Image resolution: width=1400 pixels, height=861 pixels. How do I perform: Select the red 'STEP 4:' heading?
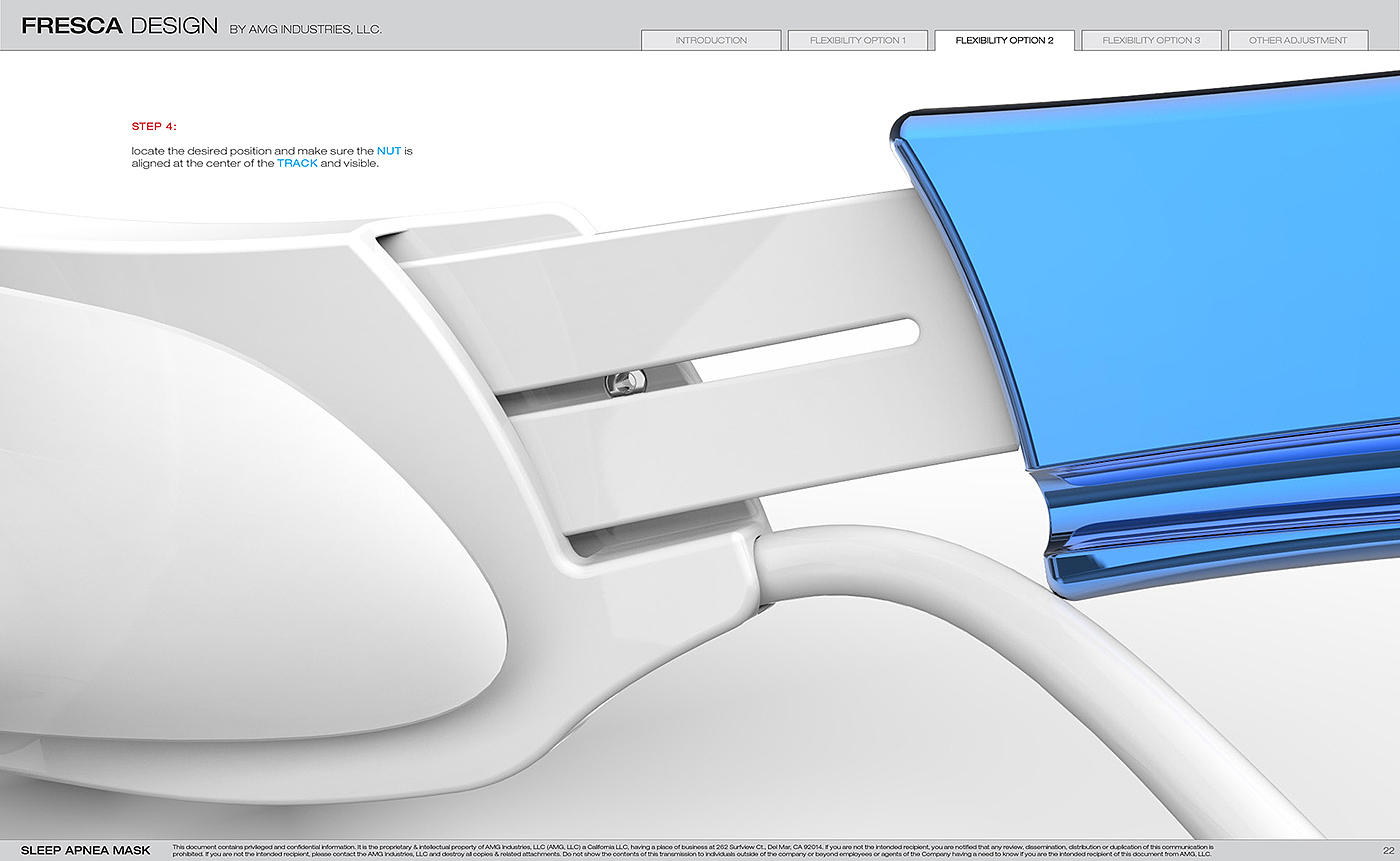pyautogui.click(x=154, y=127)
